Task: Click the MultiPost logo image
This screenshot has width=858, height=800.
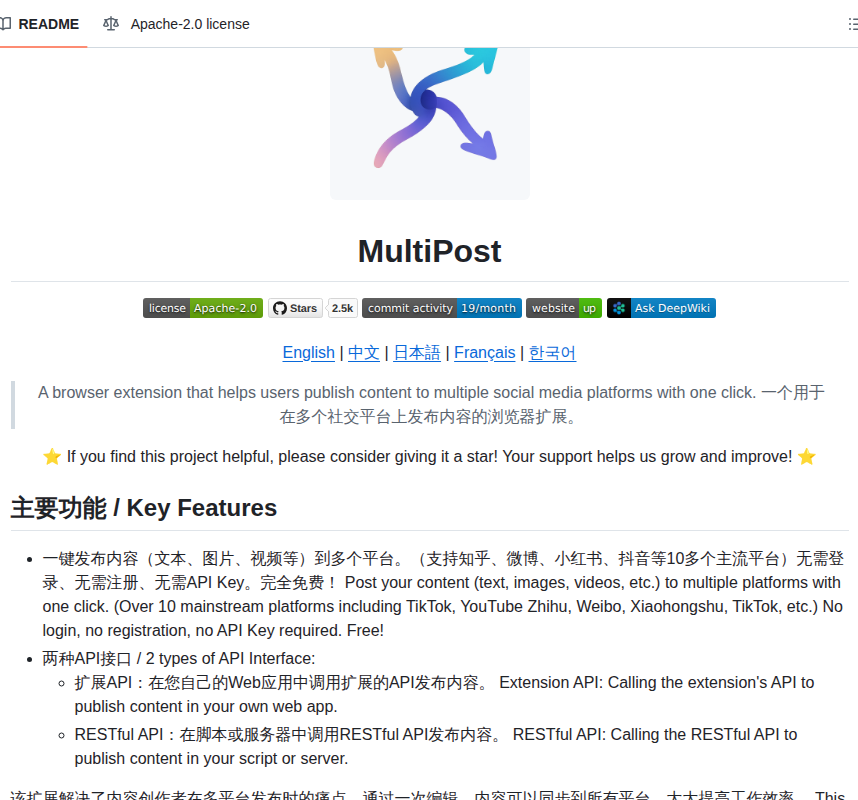Action: (430, 123)
